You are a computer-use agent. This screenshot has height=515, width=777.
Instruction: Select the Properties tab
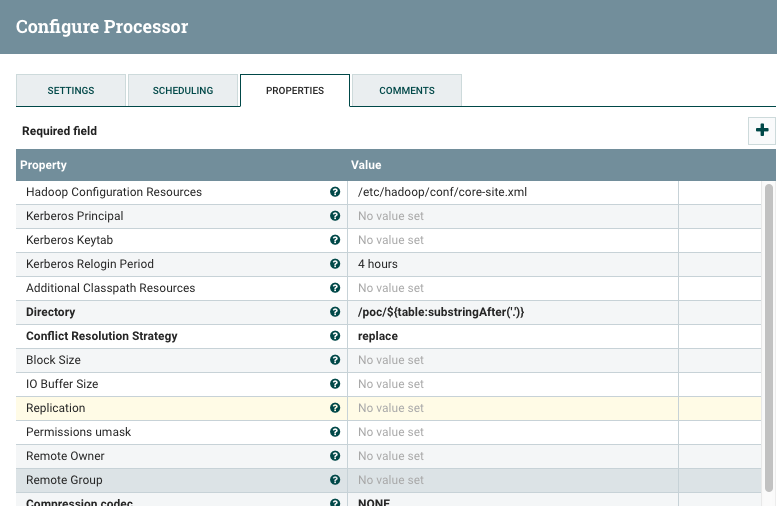pos(295,90)
